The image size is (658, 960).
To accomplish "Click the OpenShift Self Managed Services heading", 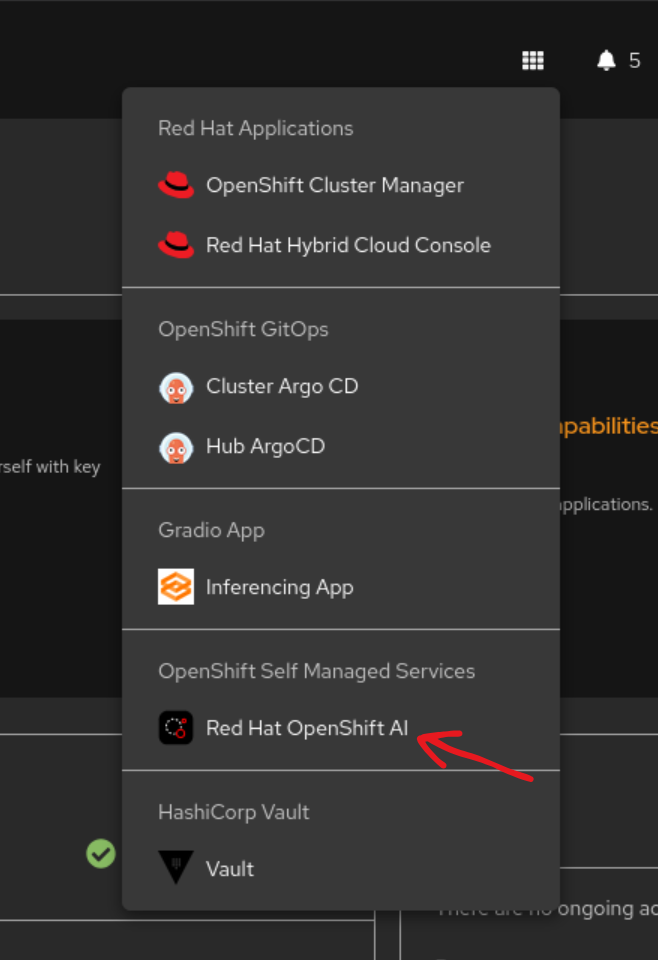I will [316, 671].
